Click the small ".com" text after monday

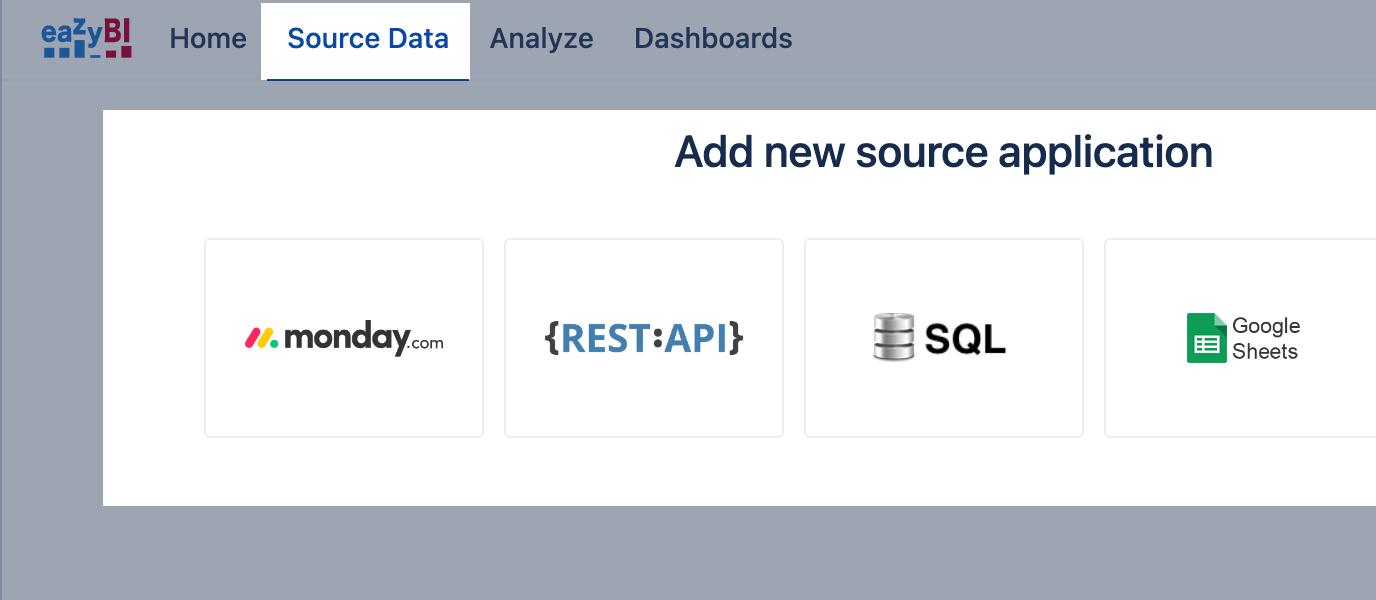426,343
